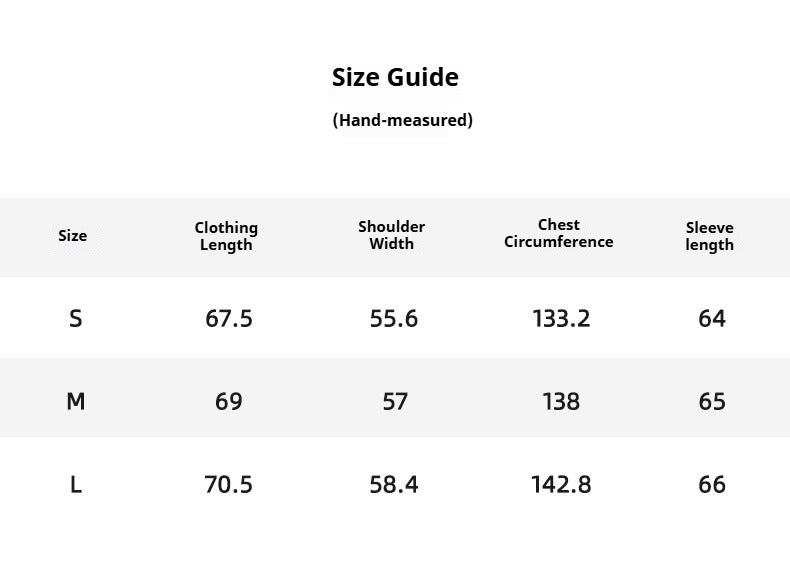790x583 pixels.
Task: Select the Size column header
Action: pos(73,236)
